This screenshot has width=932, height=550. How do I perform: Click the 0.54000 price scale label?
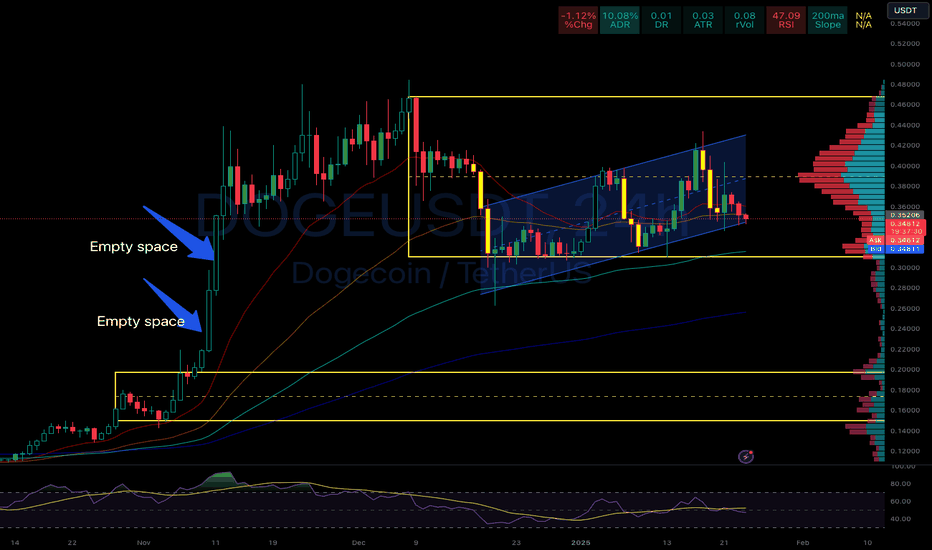[905, 24]
